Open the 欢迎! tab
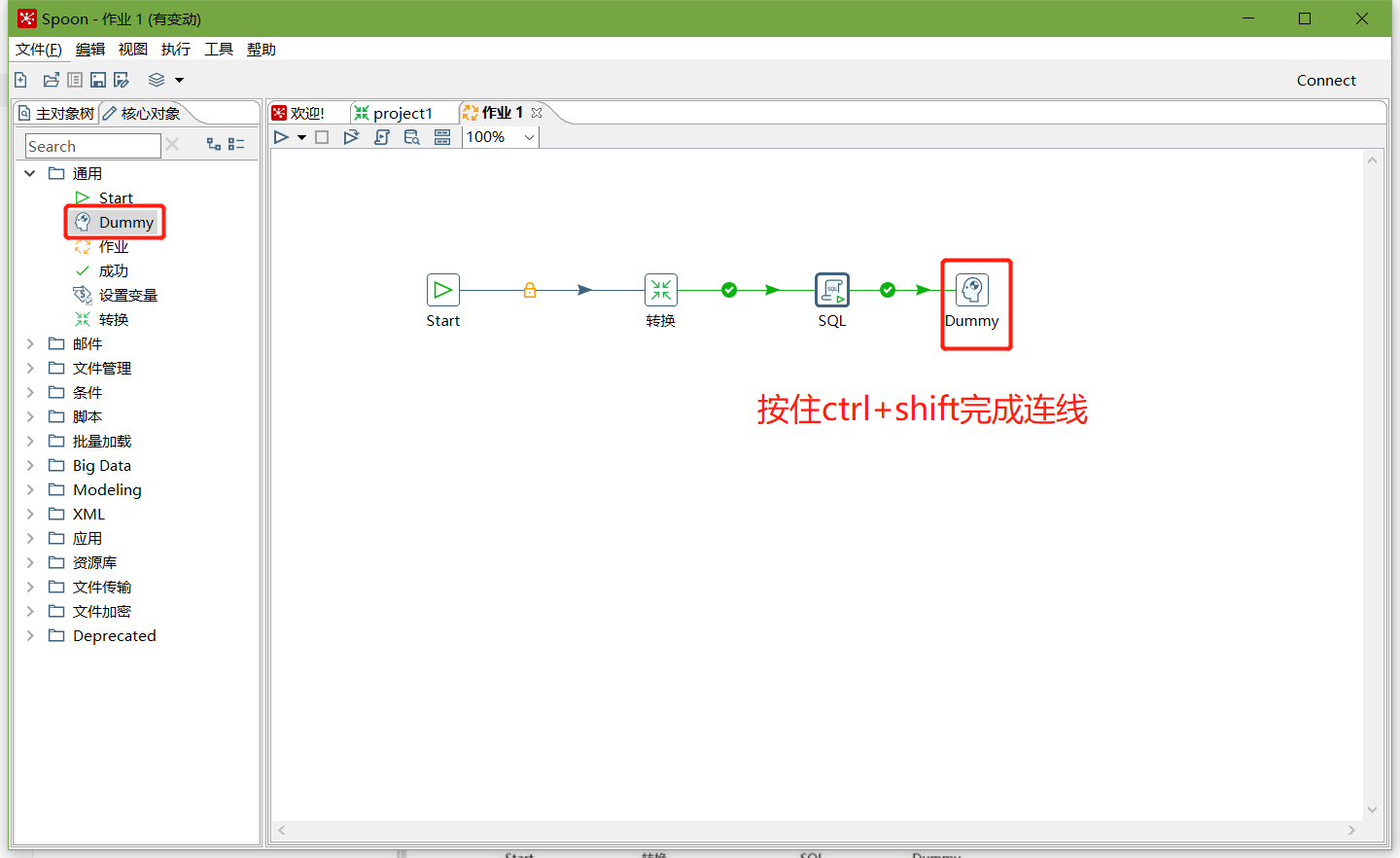1400x858 pixels. pos(299,113)
